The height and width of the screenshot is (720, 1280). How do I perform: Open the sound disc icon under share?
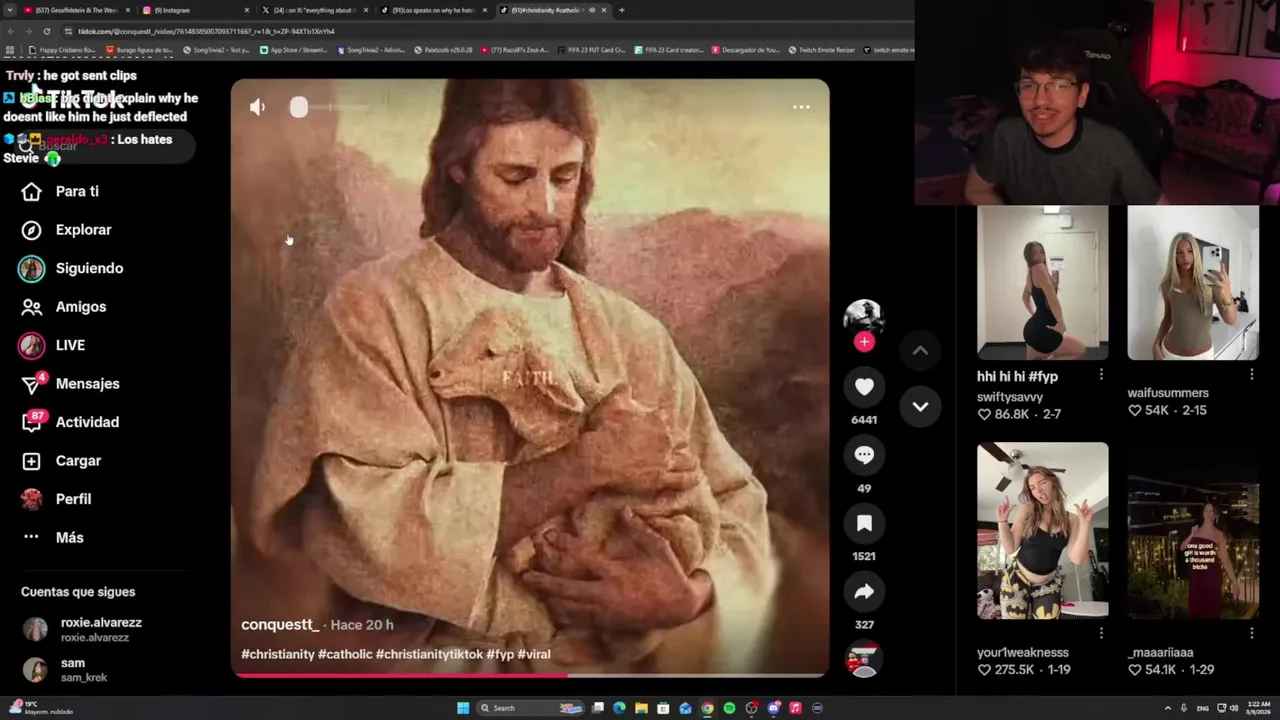[864, 659]
